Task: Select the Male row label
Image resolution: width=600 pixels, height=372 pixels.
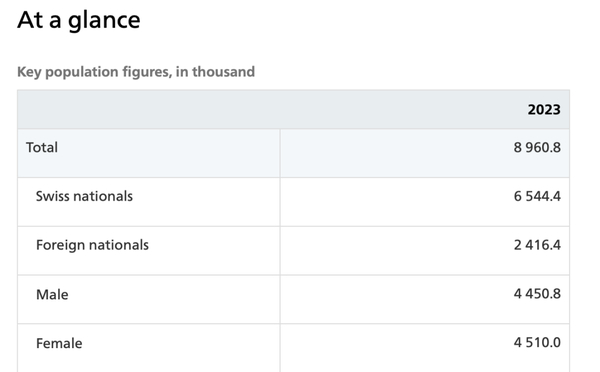Action: (x=52, y=295)
